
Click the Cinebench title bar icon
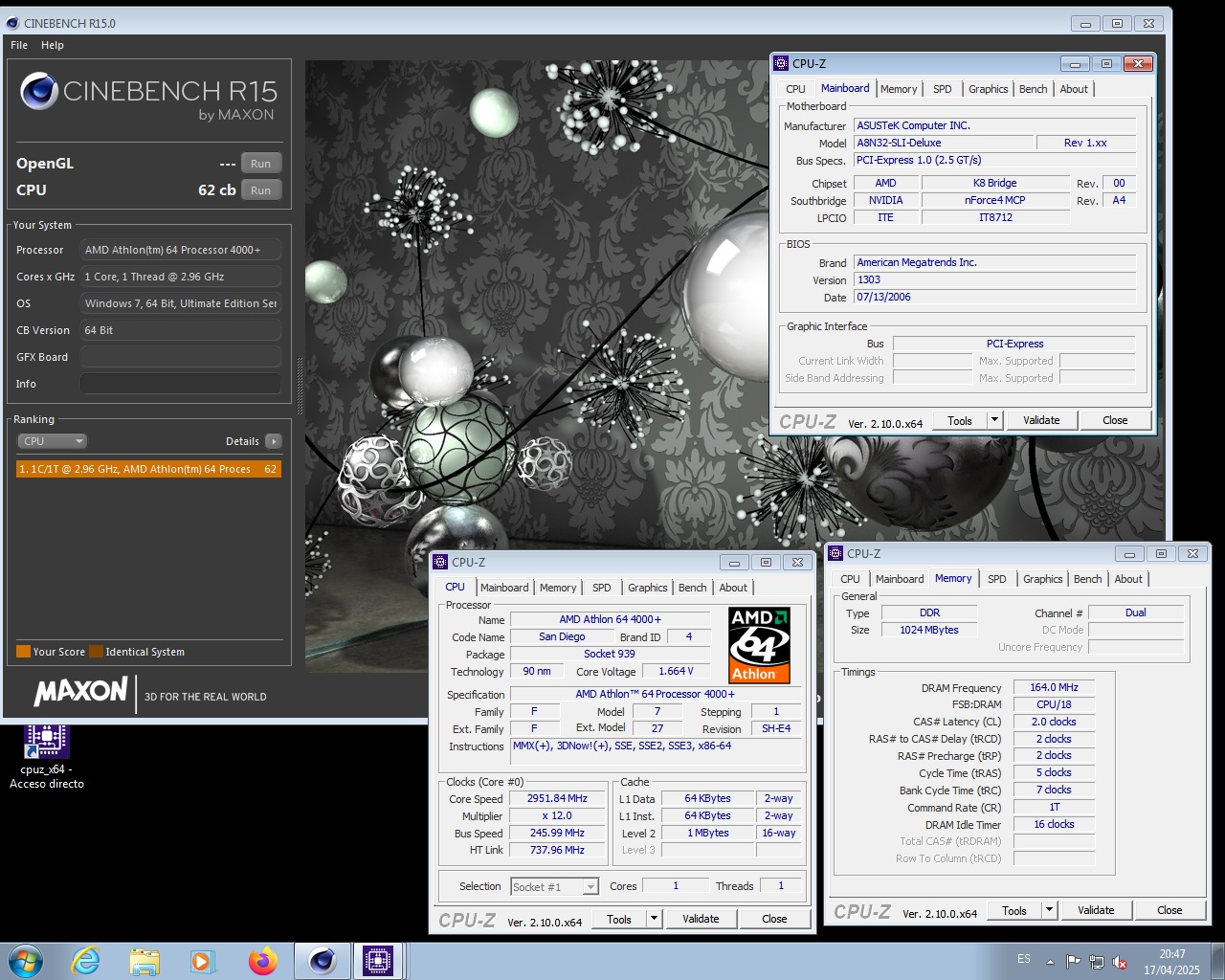click(12, 23)
